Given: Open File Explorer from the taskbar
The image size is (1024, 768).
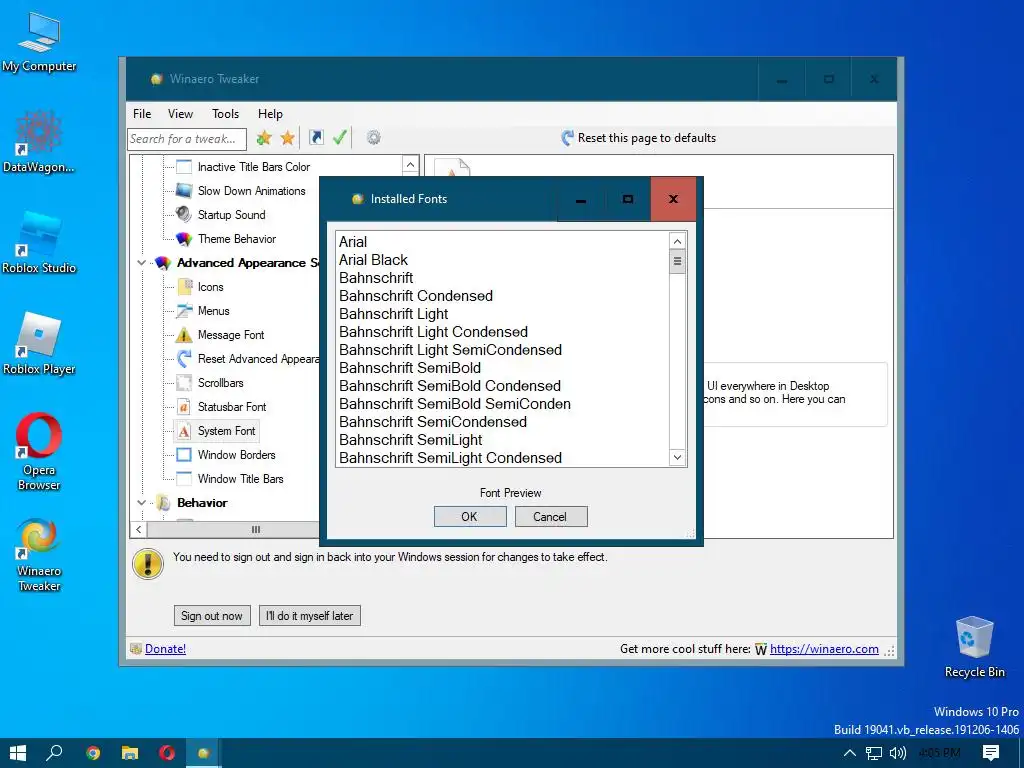Looking at the screenshot, I should click(x=130, y=753).
